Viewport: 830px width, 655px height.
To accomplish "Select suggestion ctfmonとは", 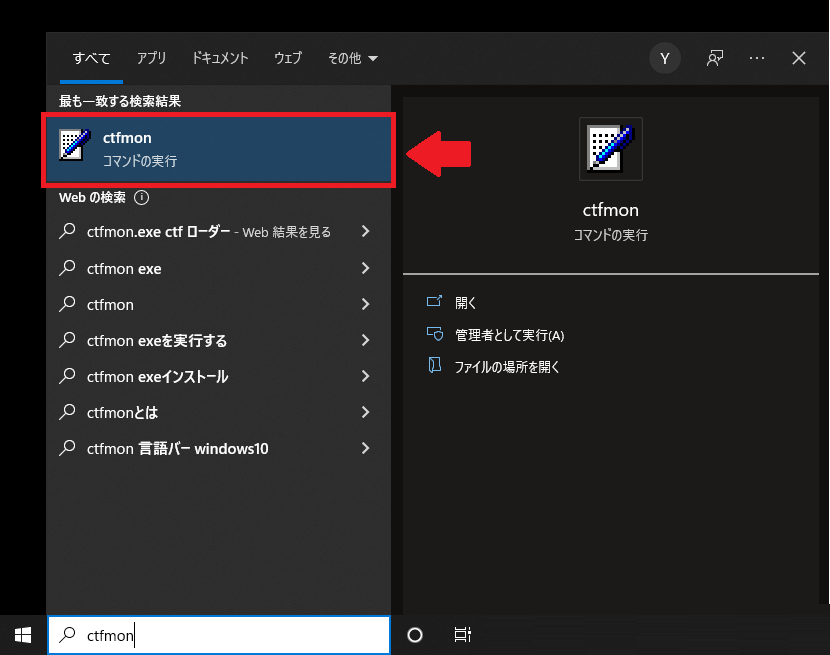I will click(x=219, y=412).
